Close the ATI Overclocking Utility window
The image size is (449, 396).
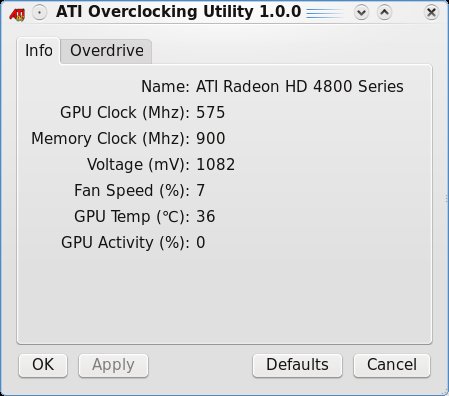[x=431, y=13]
